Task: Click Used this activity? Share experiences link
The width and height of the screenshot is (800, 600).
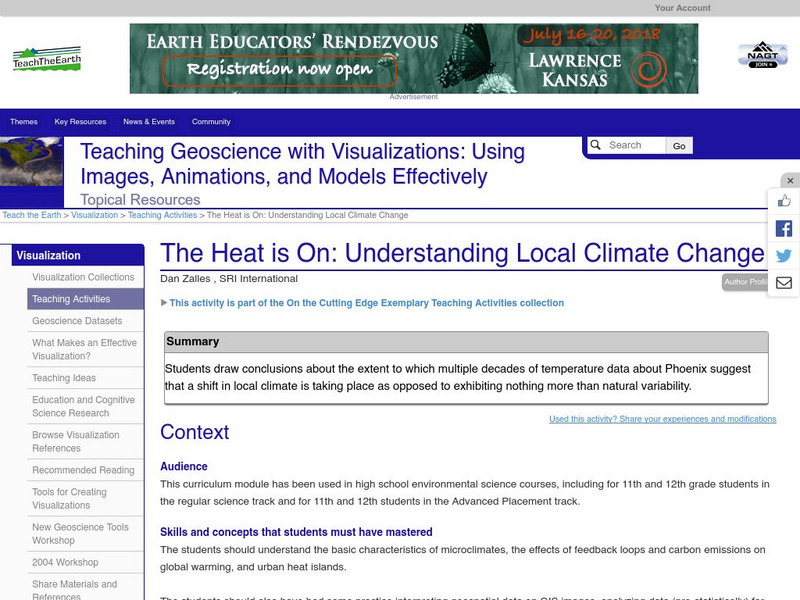Action: pyautogui.click(x=663, y=419)
